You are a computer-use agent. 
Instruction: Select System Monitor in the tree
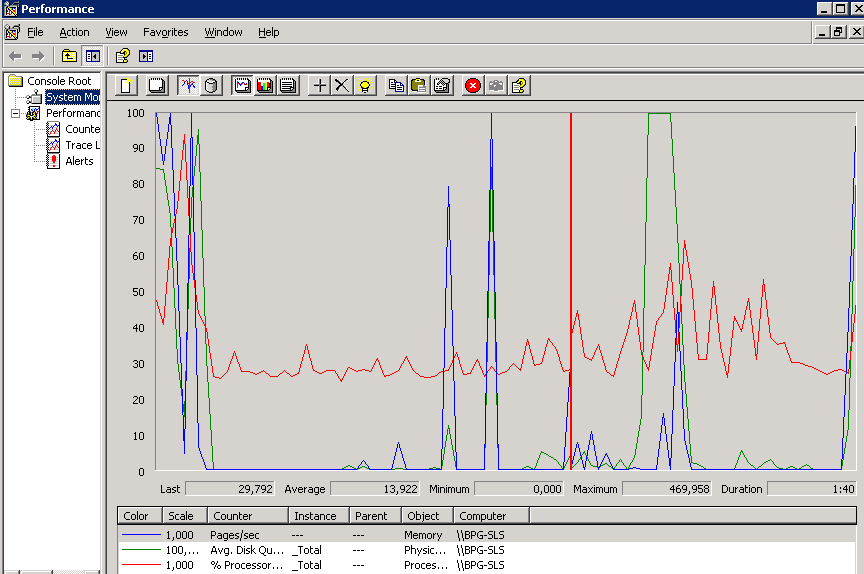pos(71,97)
